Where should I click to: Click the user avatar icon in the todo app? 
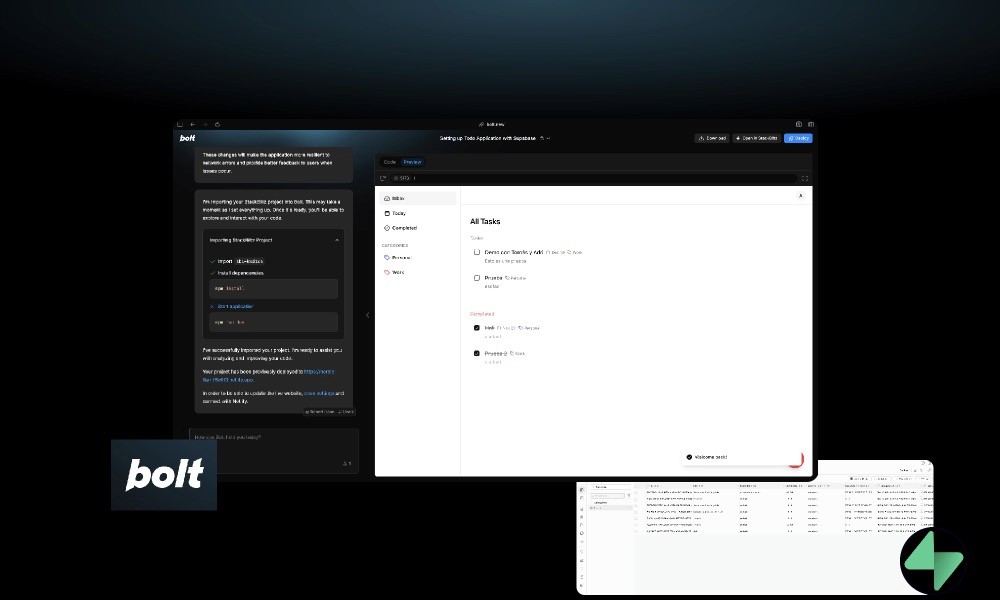(x=800, y=195)
